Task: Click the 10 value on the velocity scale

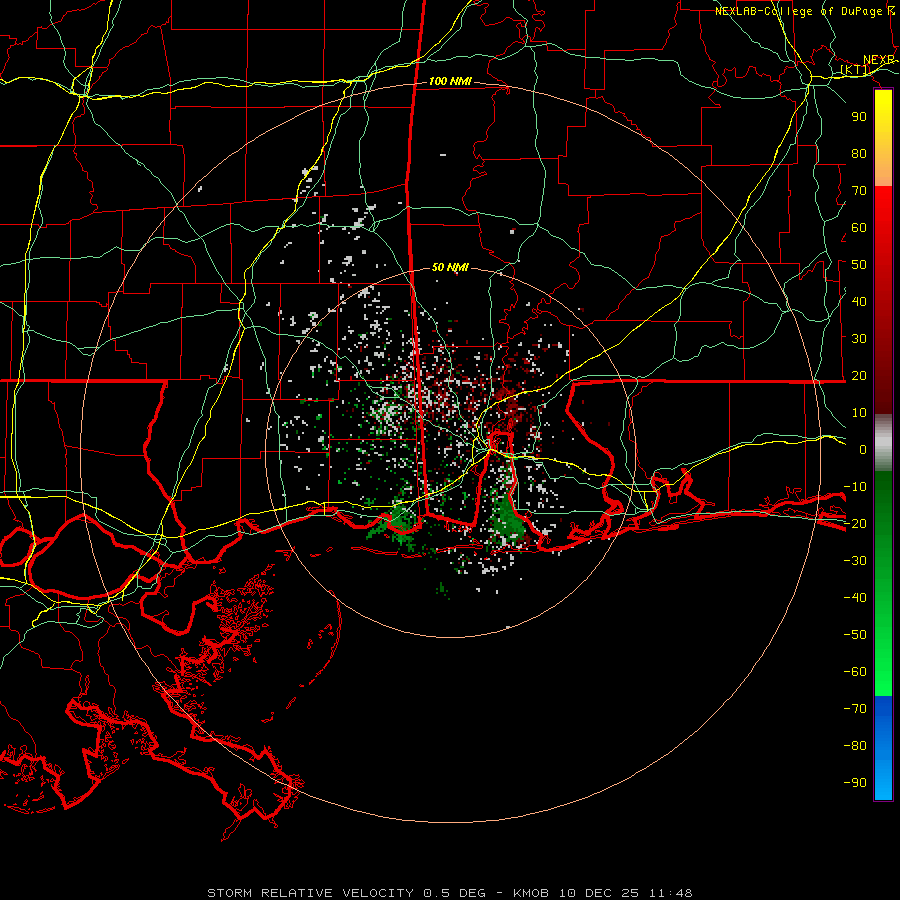Action: (x=859, y=413)
